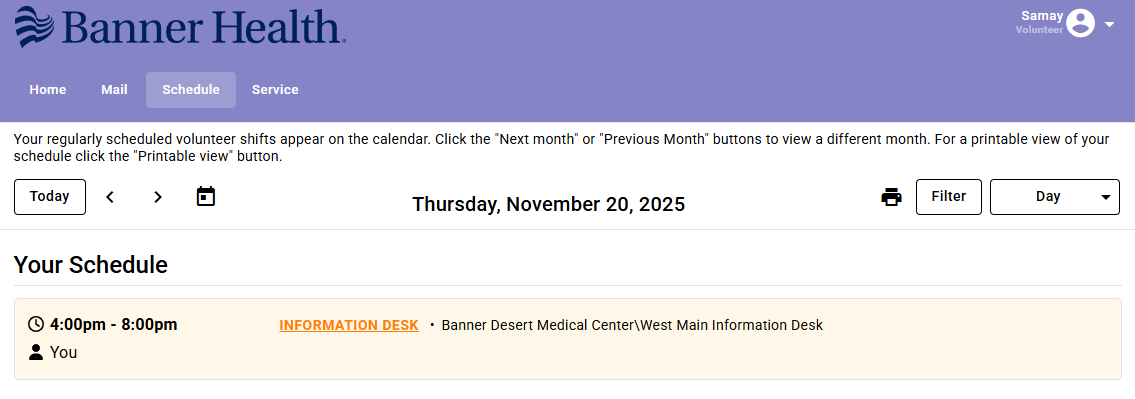The width and height of the screenshot is (1135, 399).
Task: Click the Thursday, November 20, 2025 heading
Action: [x=549, y=204]
